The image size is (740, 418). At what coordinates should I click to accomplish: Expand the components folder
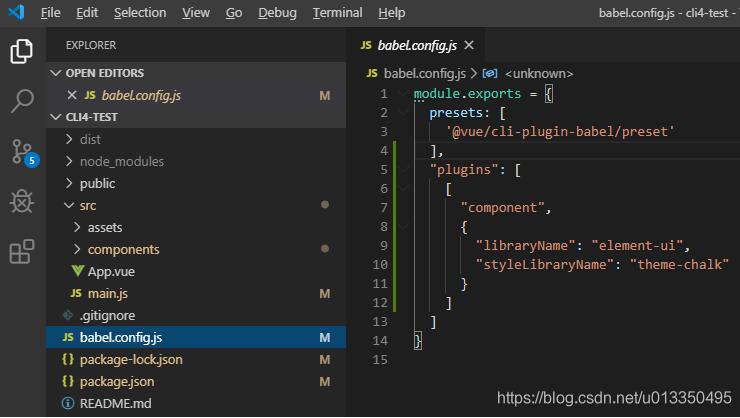[x=78, y=249]
